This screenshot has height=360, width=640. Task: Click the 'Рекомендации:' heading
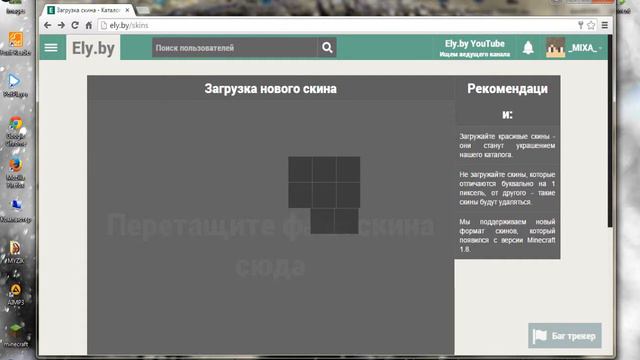[507, 101]
